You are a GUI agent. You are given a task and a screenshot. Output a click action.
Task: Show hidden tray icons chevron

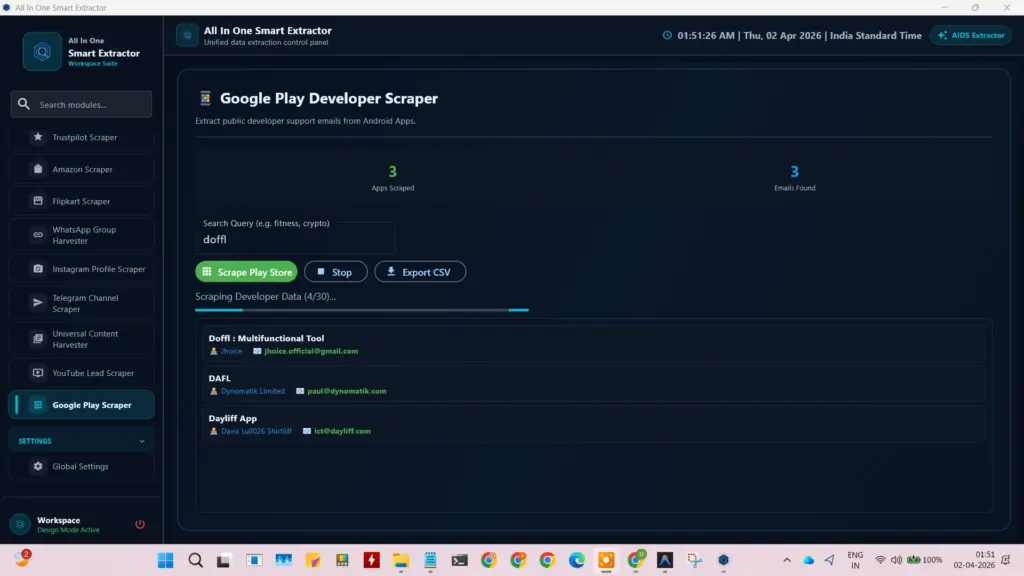(x=787, y=560)
